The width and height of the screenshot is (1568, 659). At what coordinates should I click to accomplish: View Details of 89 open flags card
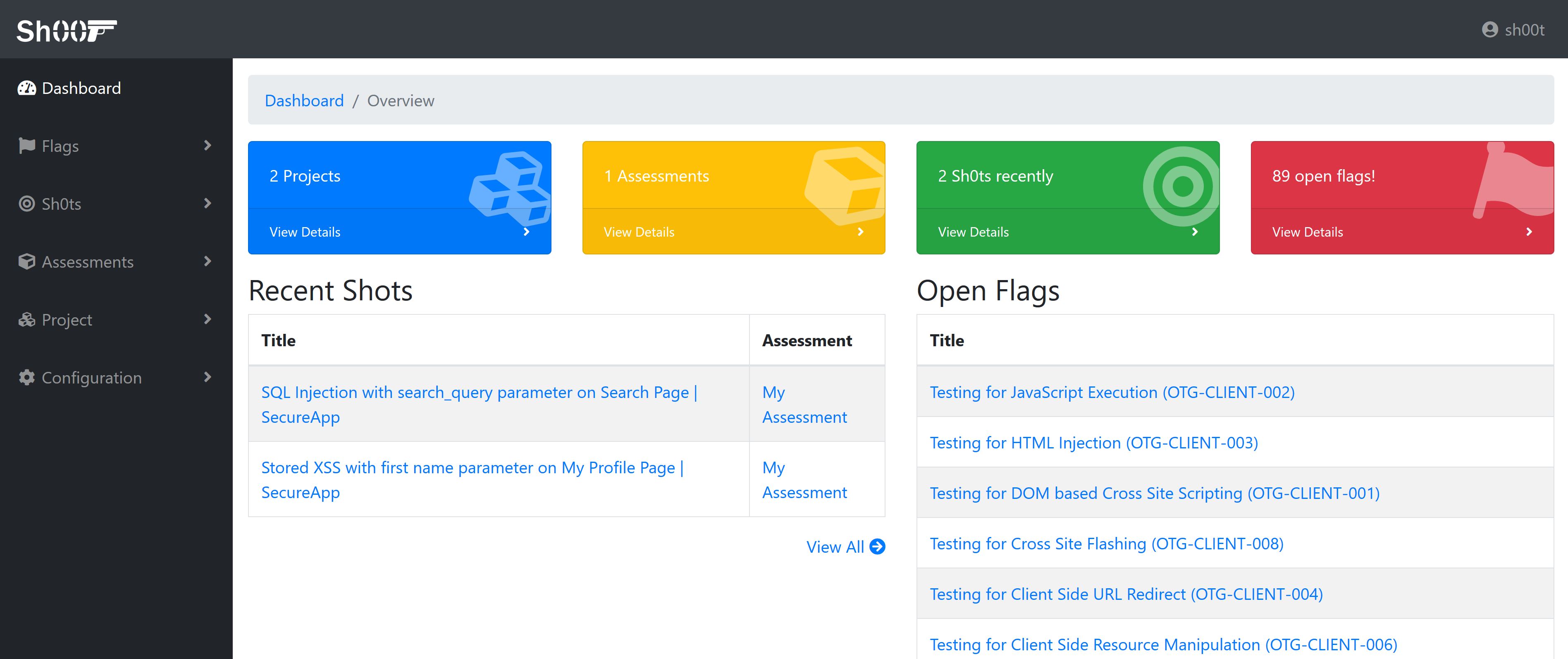point(1402,232)
